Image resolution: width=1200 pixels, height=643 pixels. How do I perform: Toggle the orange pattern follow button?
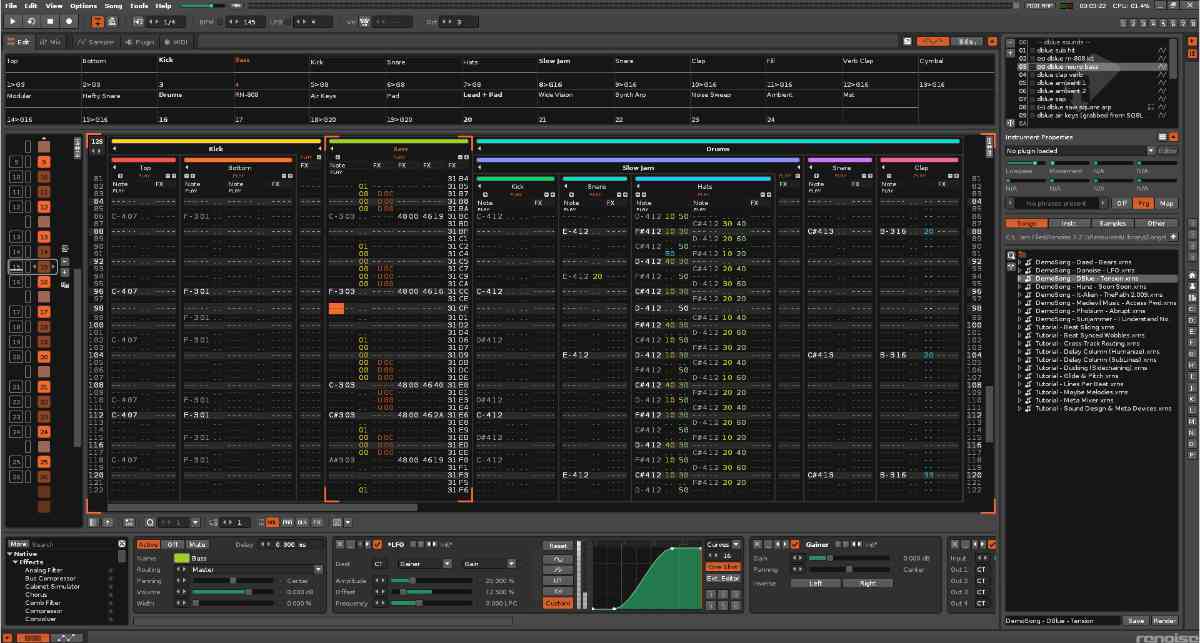pyautogui.click(x=97, y=21)
